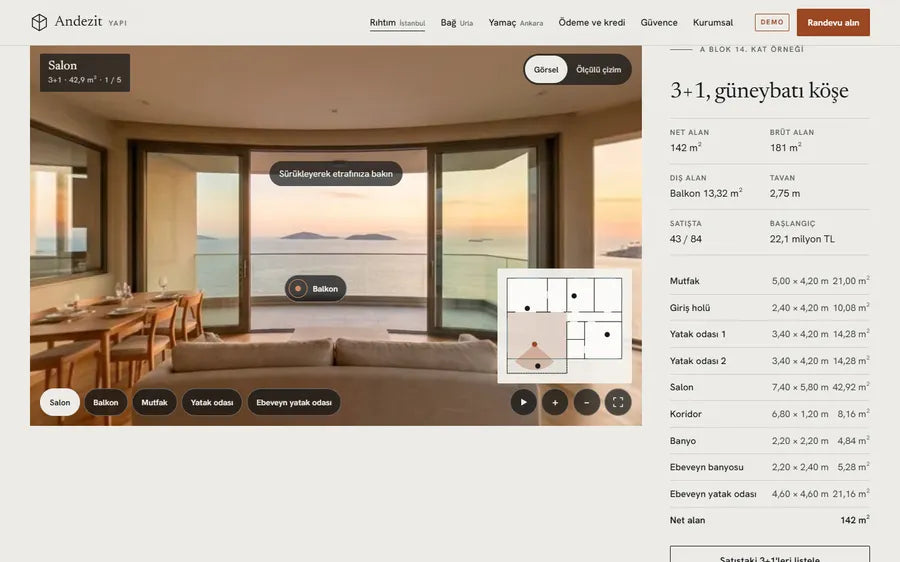Open the Güvence menu item
The height and width of the screenshot is (562, 900).
659,22
